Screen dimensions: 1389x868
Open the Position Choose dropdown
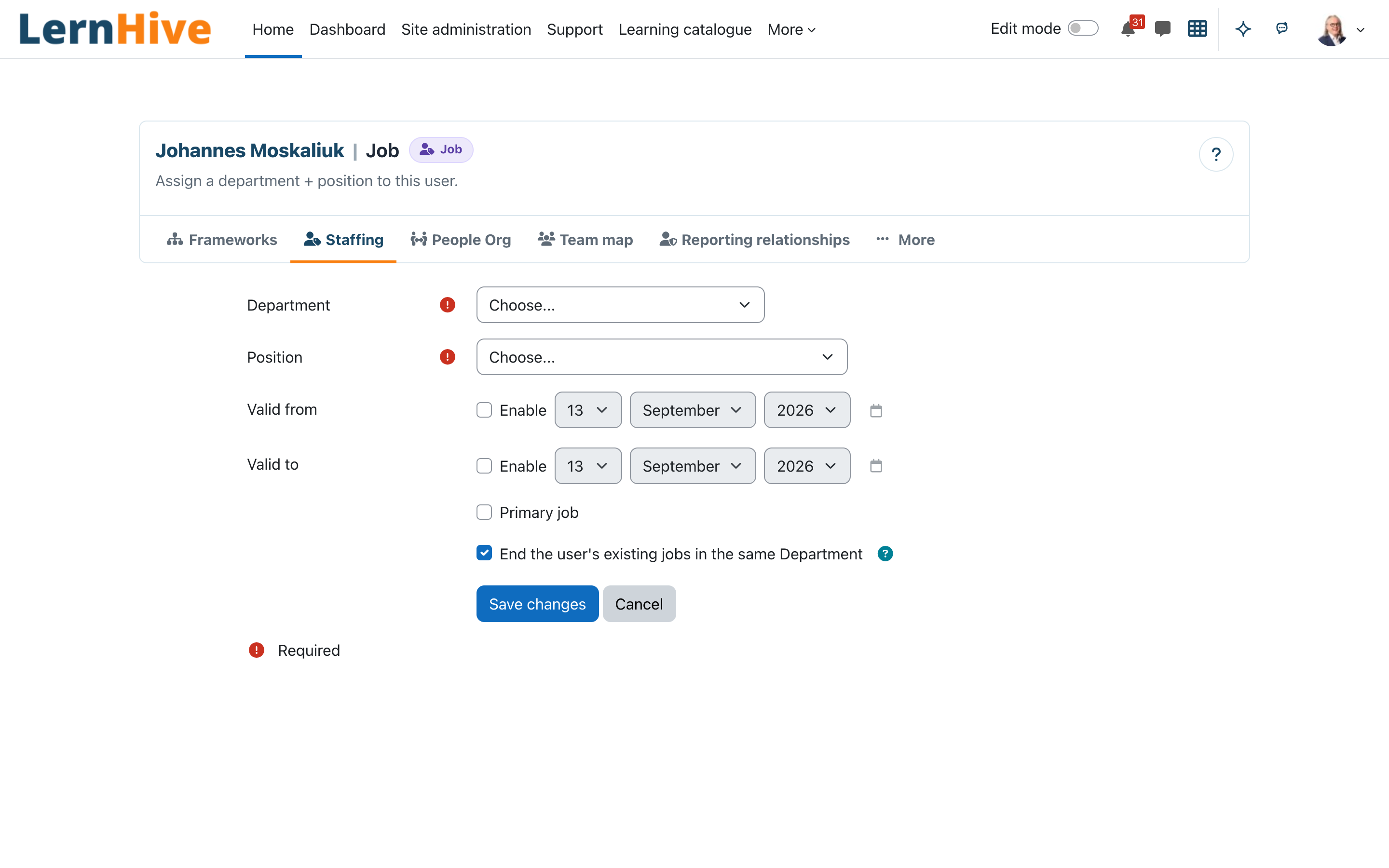click(x=662, y=357)
